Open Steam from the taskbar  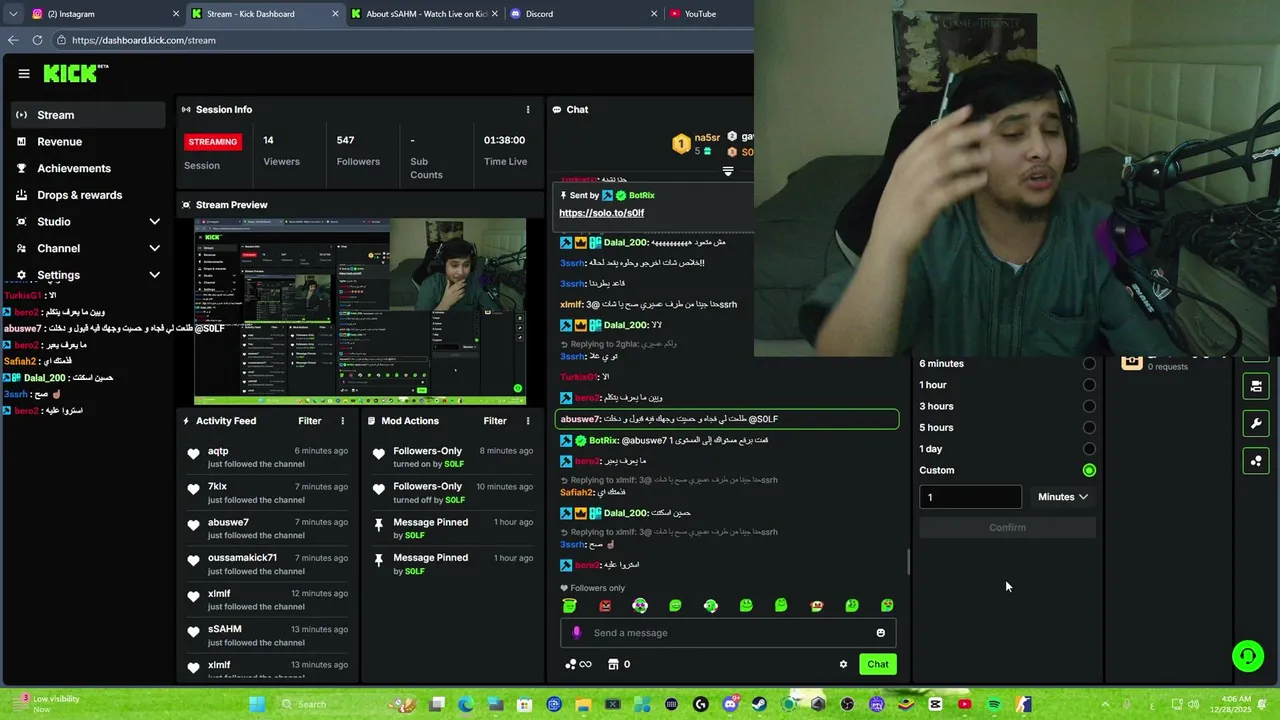[x=759, y=704]
